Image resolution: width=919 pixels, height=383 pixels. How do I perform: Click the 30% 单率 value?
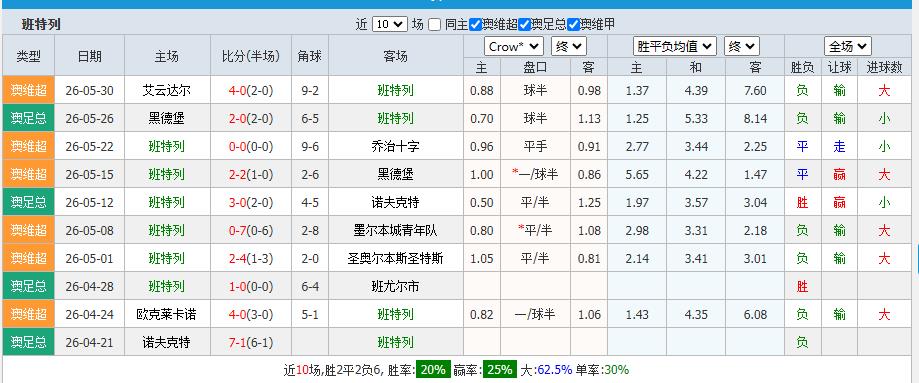click(x=616, y=370)
